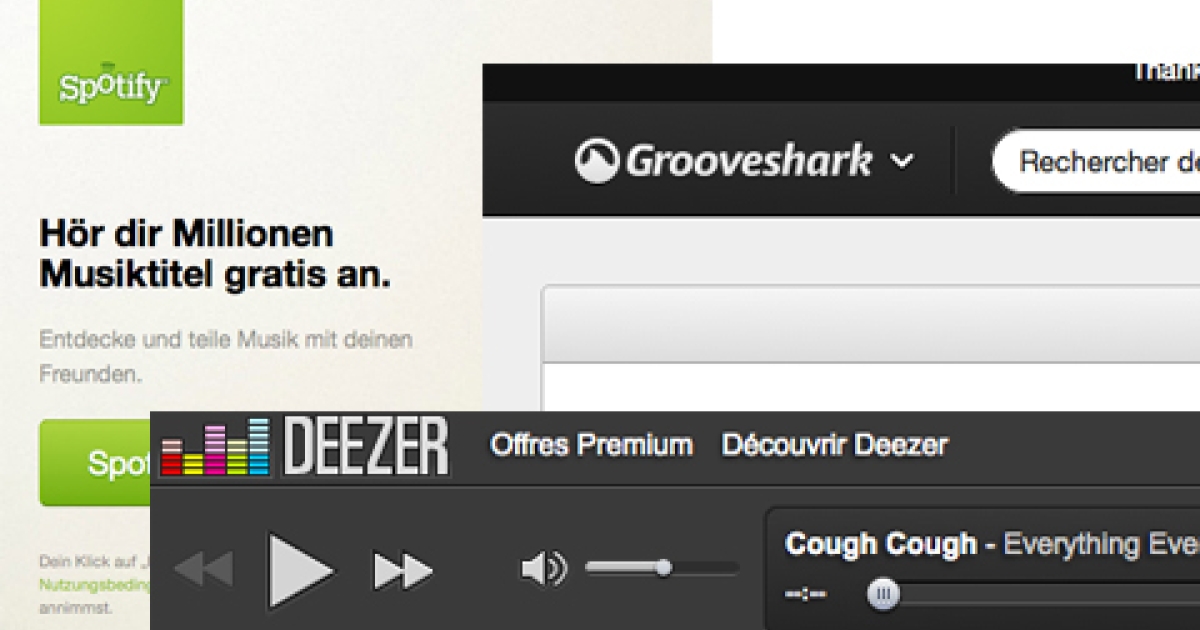
Task: Expand the Grooveshark dropdown chevron
Action: 901,161
